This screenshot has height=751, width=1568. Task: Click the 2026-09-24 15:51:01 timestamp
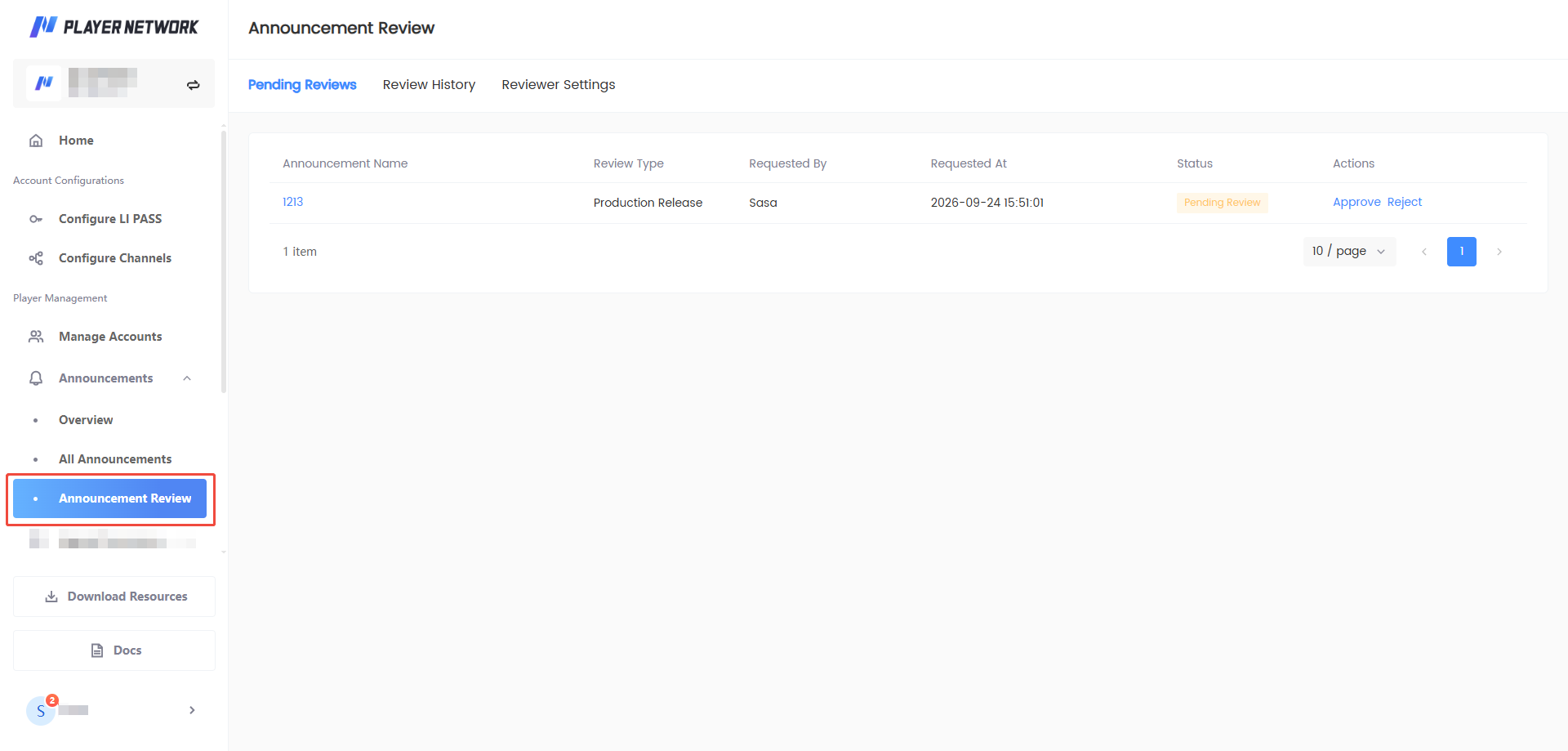click(987, 203)
